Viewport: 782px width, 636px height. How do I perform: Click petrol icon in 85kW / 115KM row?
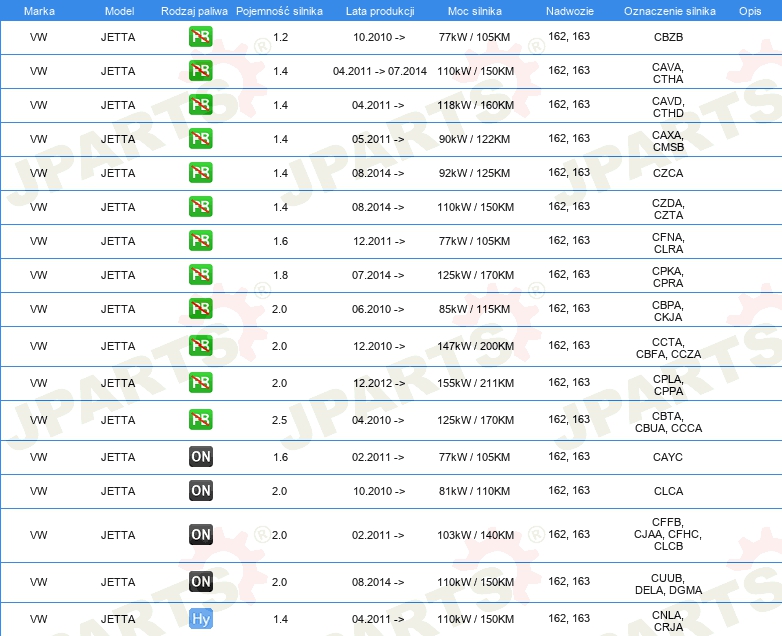[200, 308]
